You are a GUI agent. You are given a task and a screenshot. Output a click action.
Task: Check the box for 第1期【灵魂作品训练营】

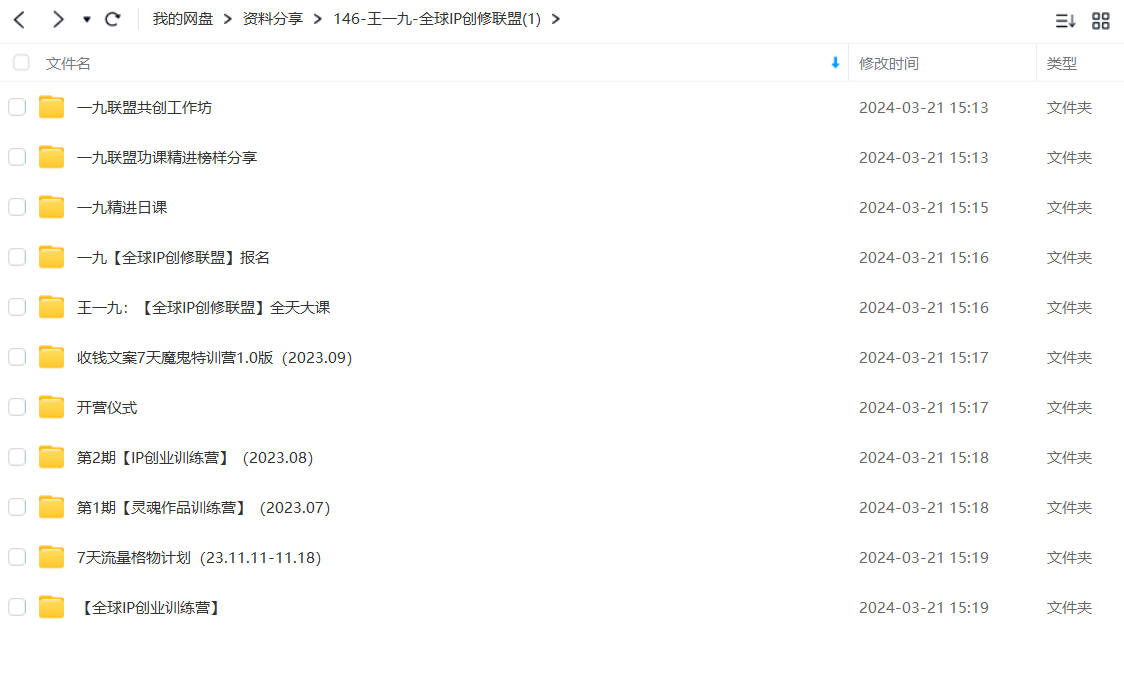pyautogui.click(x=17, y=507)
